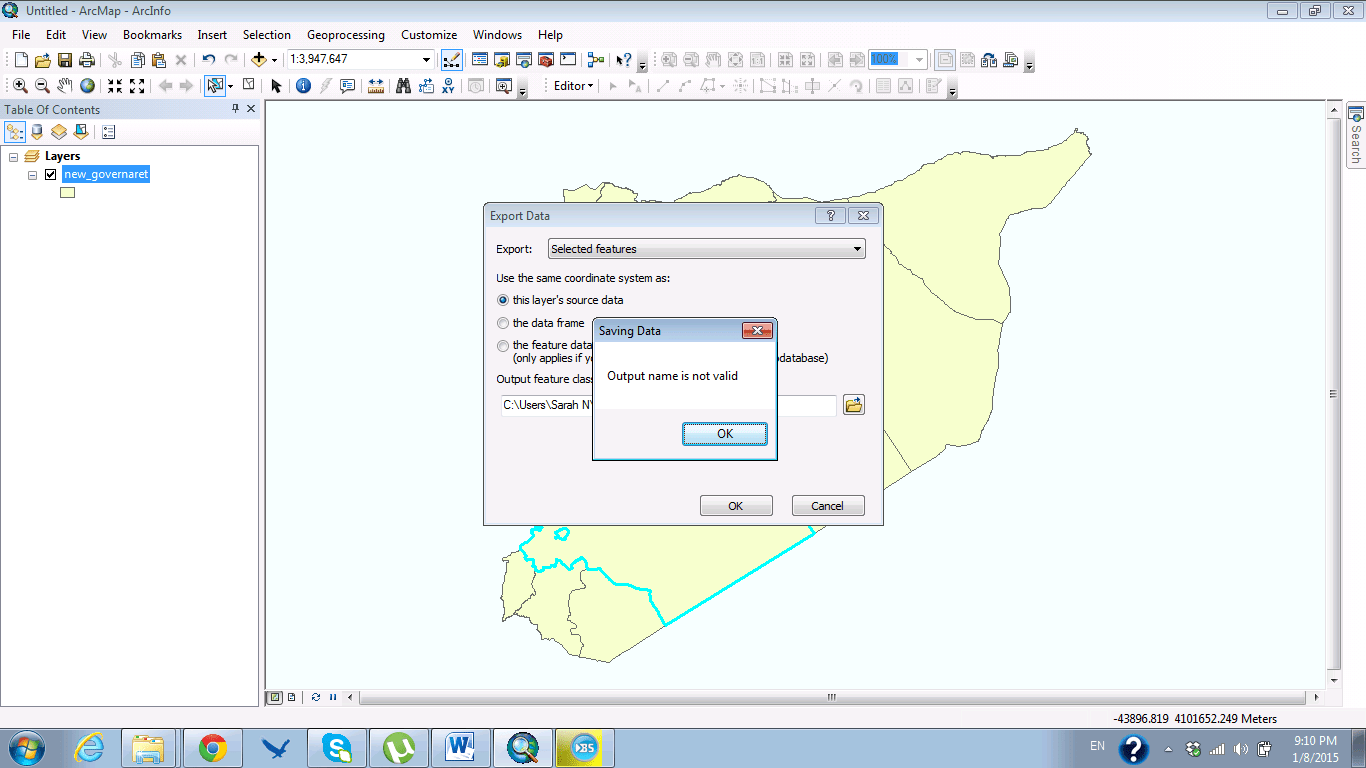Open the layout zoom 100% dropdown
1366x768 pixels.
click(919, 60)
